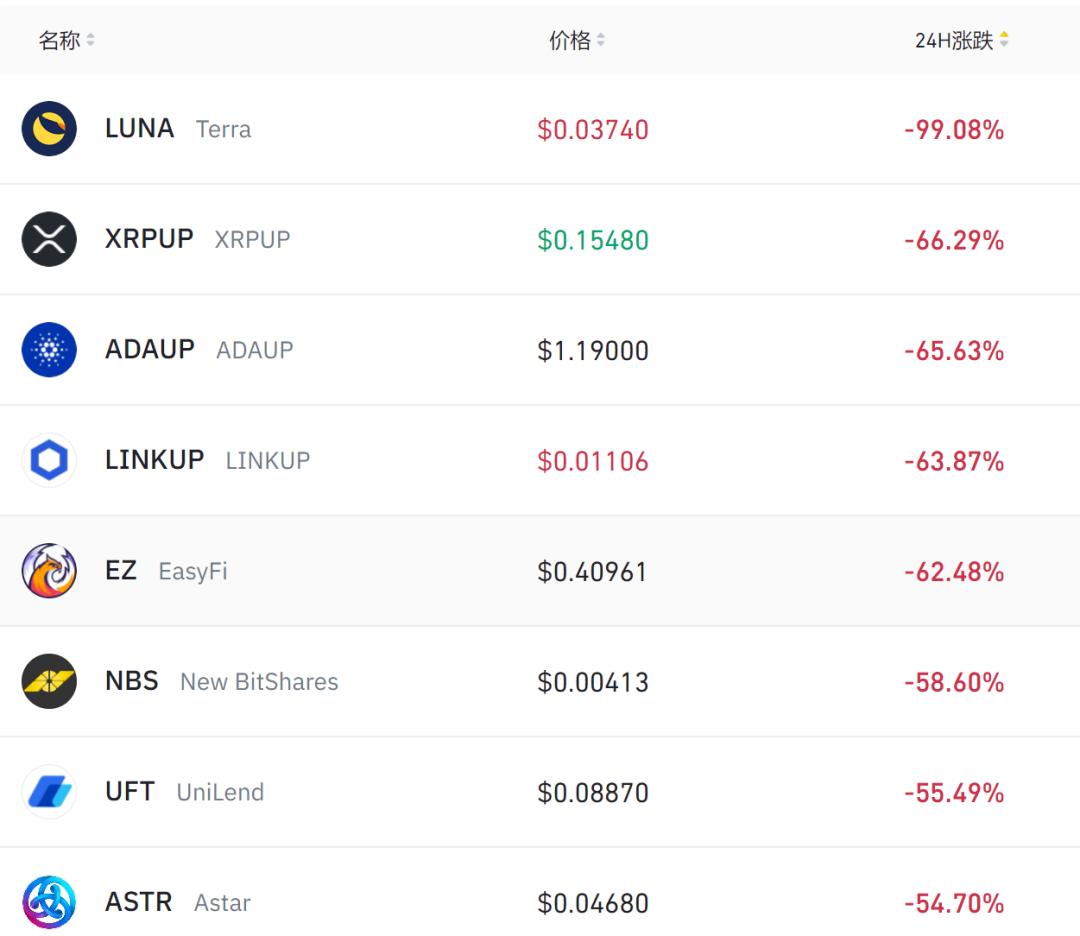Click the 名称 column header label
1080x936 pixels.
pyautogui.click(x=59, y=41)
